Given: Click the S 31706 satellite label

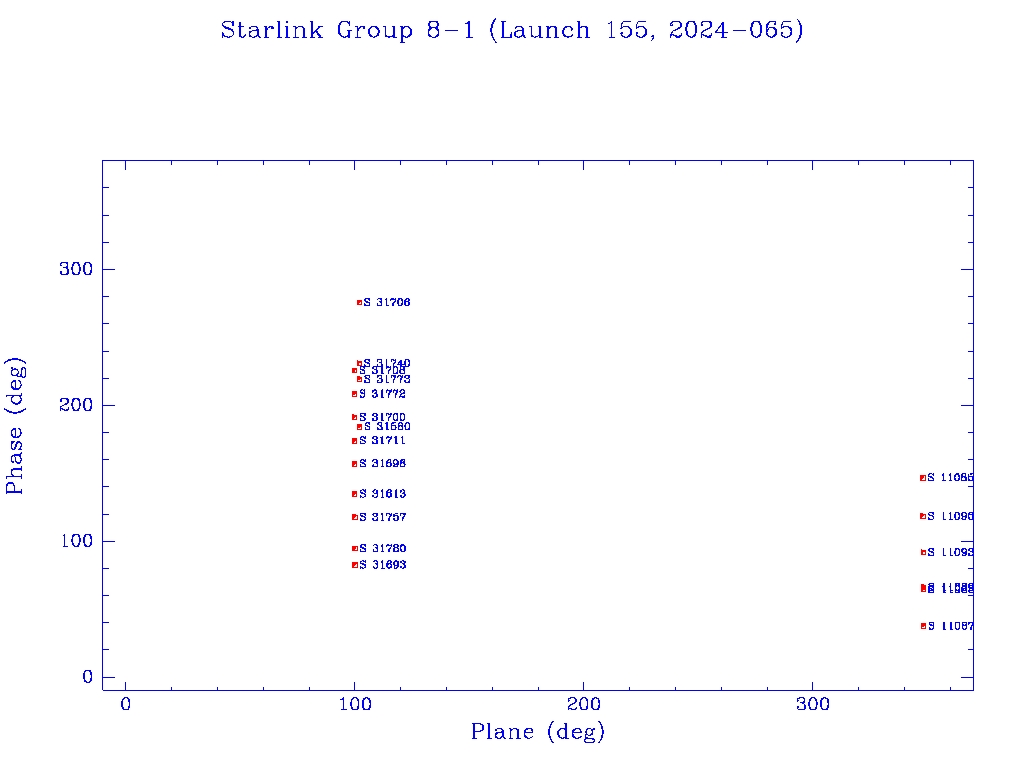Looking at the screenshot, I should click(x=387, y=302).
